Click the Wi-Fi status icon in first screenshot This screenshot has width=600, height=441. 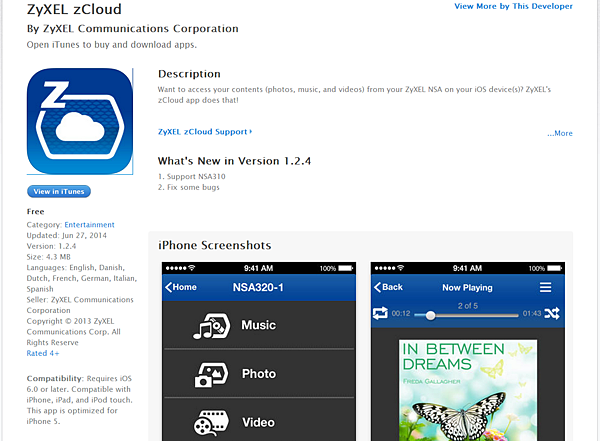coord(192,268)
